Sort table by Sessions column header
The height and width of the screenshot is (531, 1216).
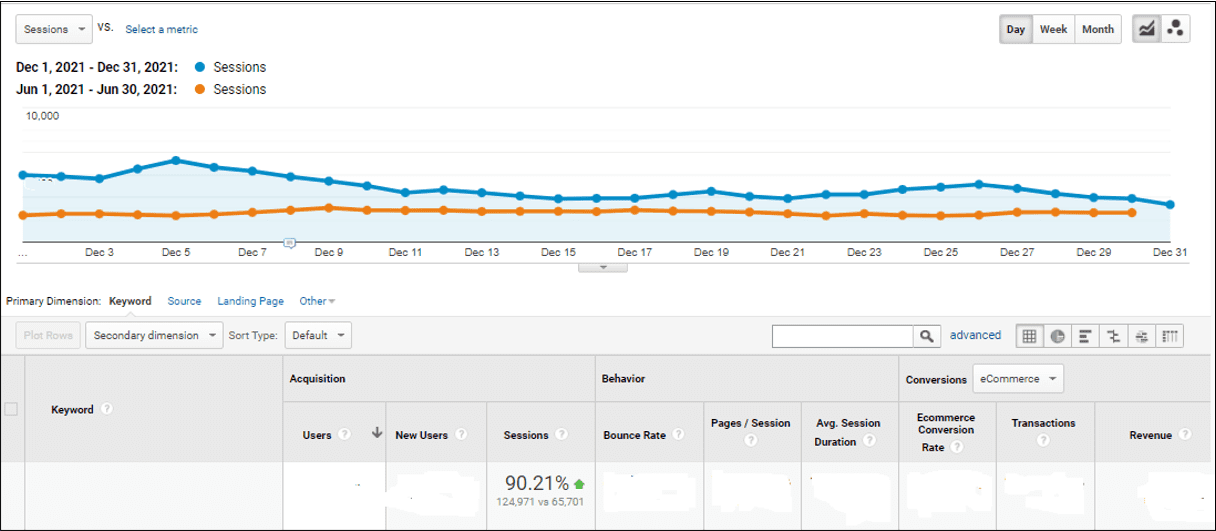click(526, 435)
